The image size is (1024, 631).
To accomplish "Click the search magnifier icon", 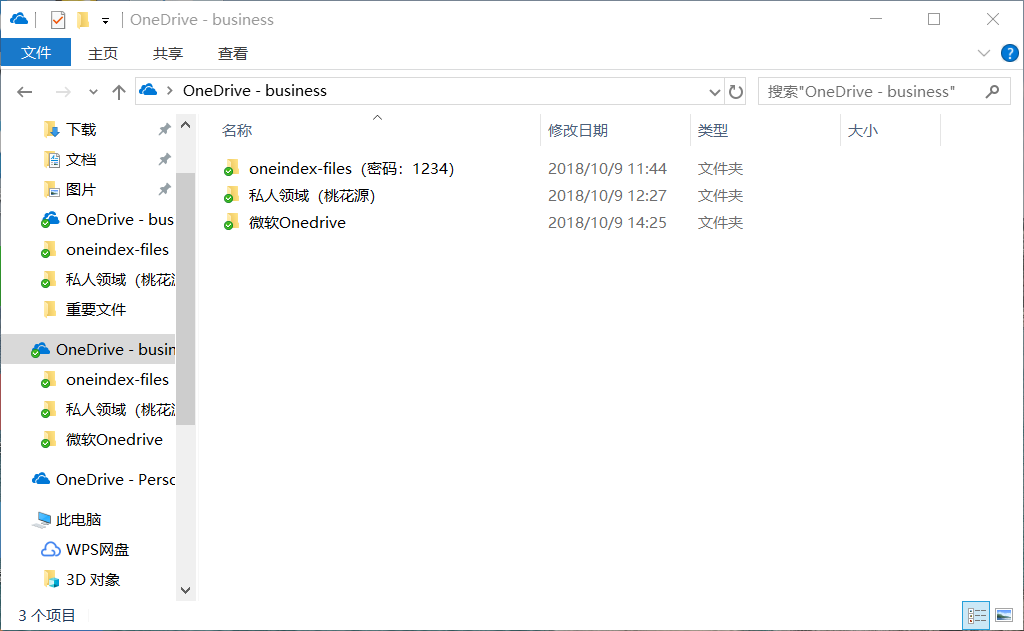I will point(993,91).
